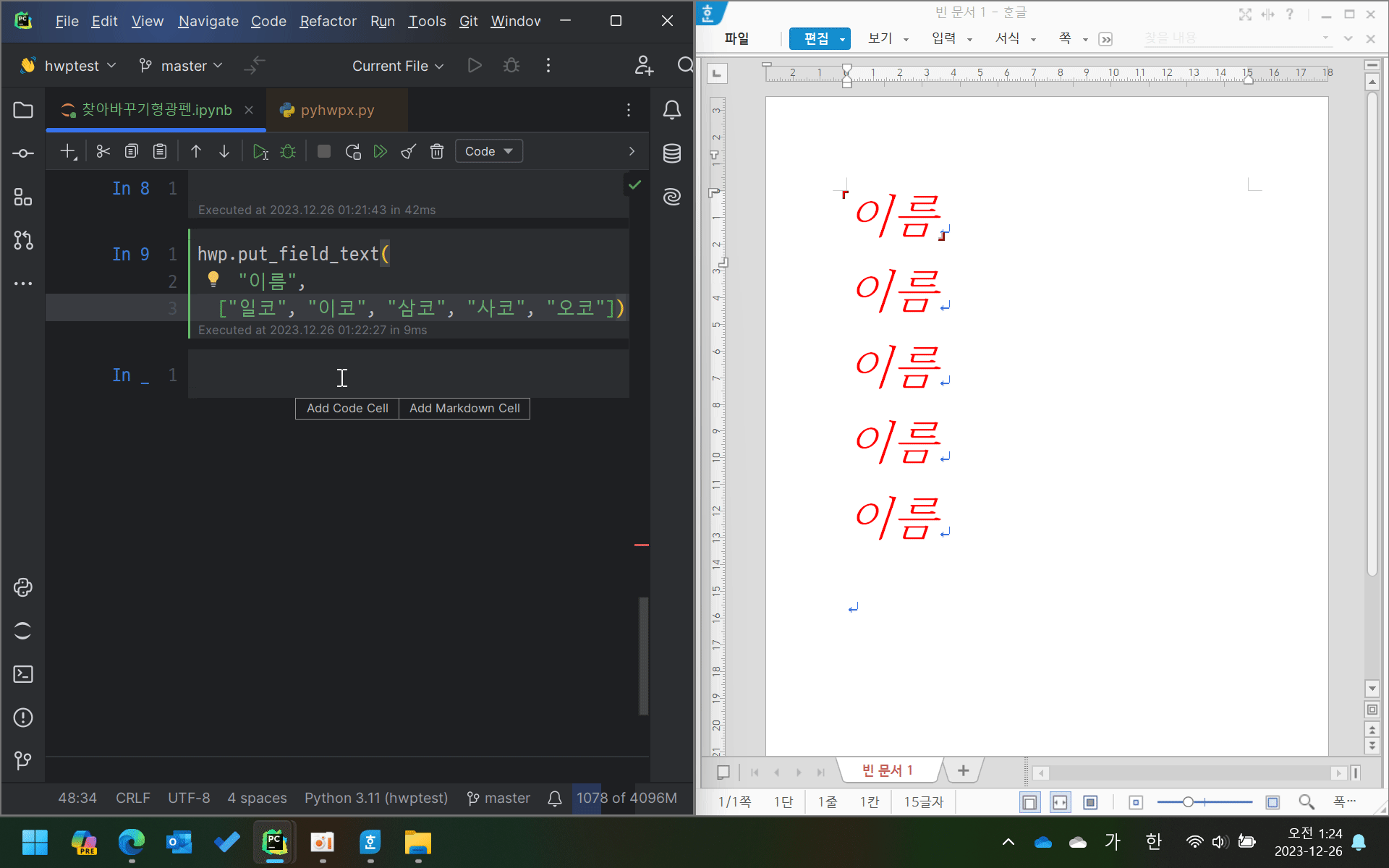1389x868 pixels.
Task: Click the Add Code Cell button
Action: 347,408
